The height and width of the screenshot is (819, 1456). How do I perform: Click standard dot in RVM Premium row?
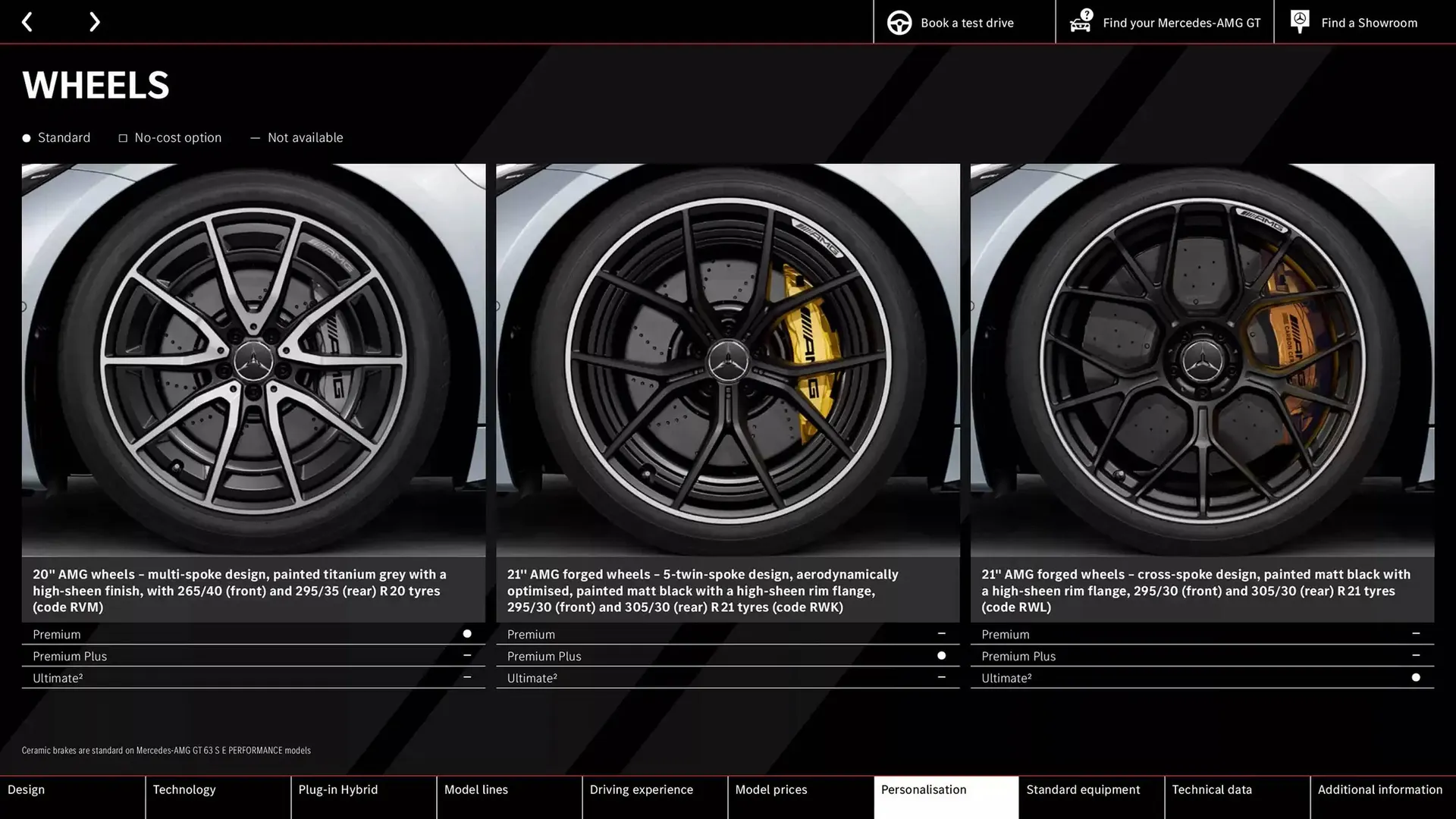point(467,634)
